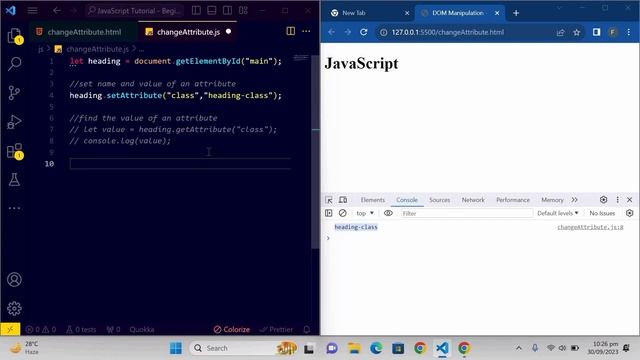
Task: Clear the DevTools console
Action: point(342,213)
